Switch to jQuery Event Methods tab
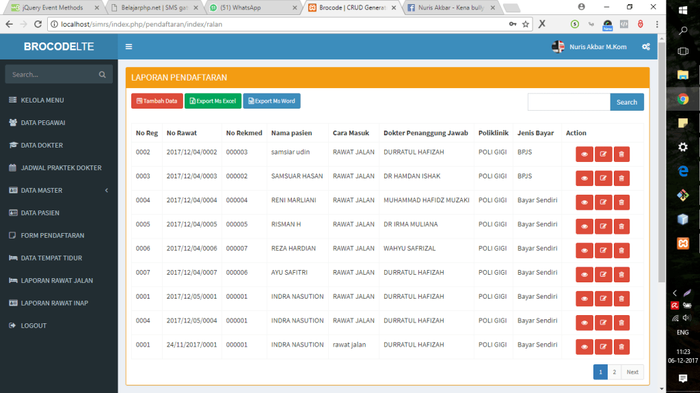Image resolution: width=700 pixels, height=393 pixels. pos(53,8)
